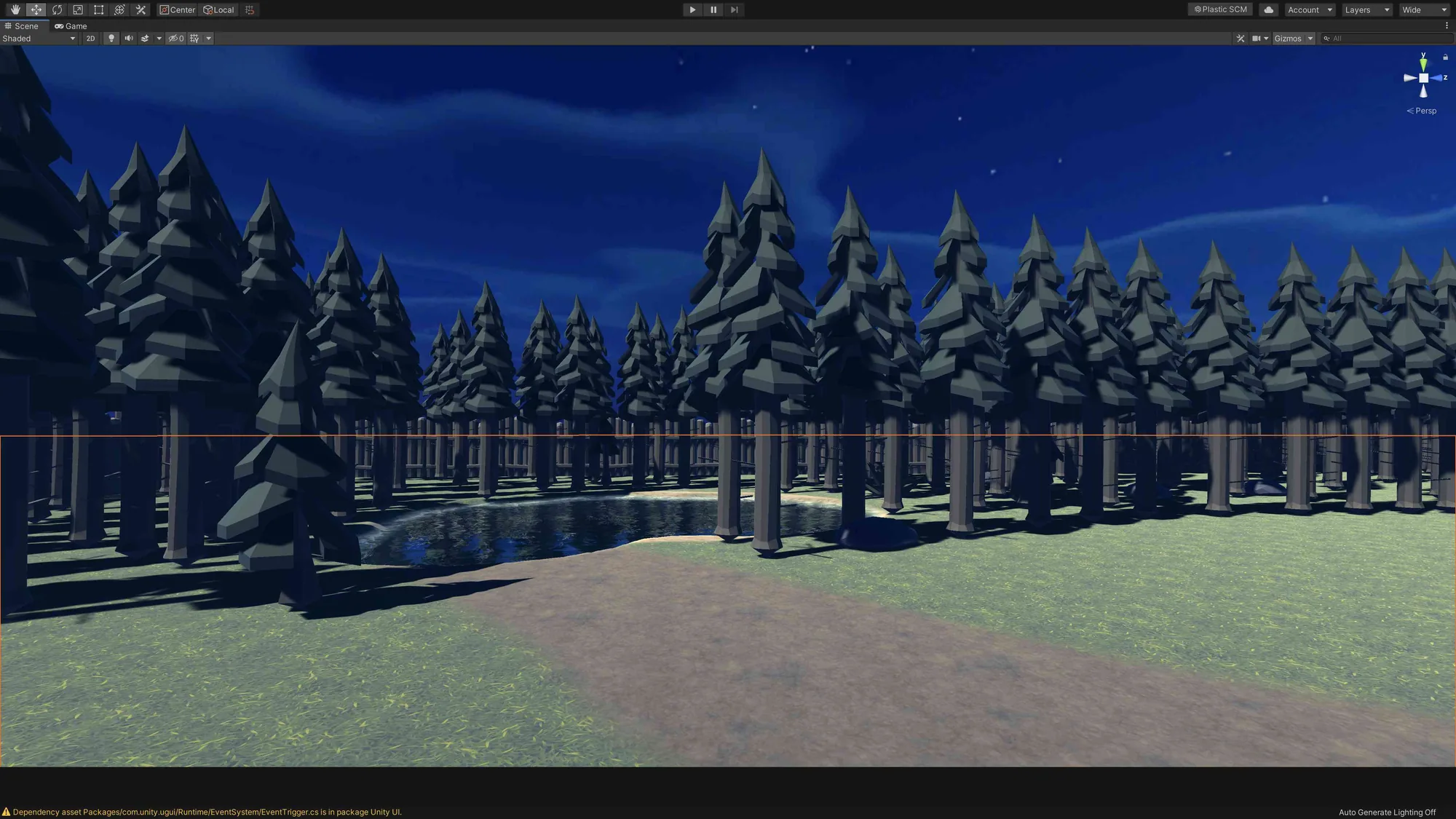Click the Plastic SCM button

(x=1220, y=9)
